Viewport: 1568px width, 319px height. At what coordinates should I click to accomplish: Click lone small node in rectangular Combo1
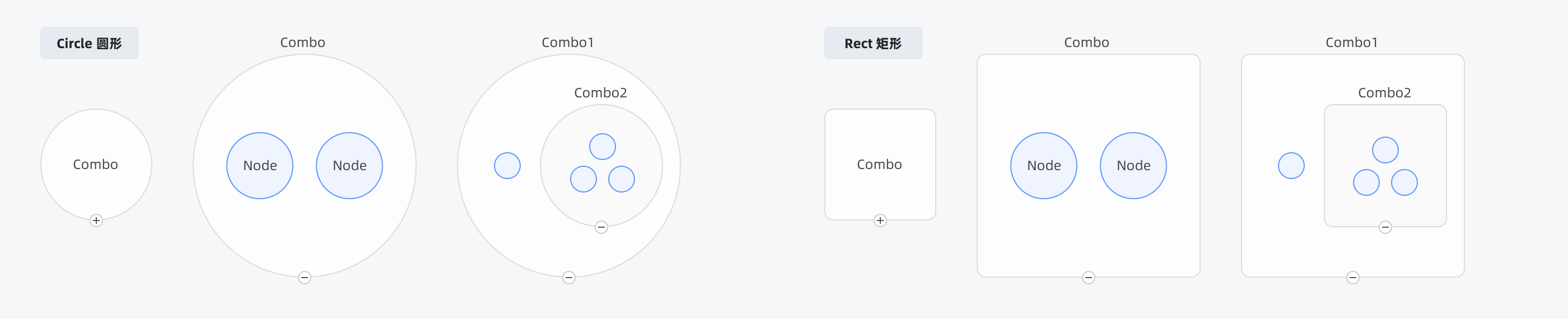[x=1291, y=166]
